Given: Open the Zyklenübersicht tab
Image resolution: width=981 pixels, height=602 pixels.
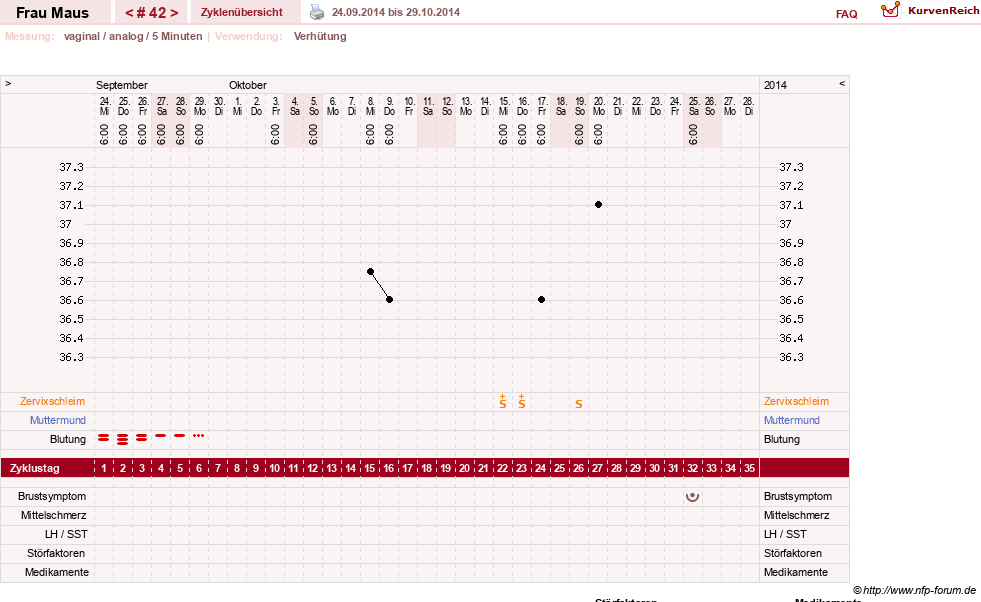Looking at the screenshot, I should click(241, 12).
